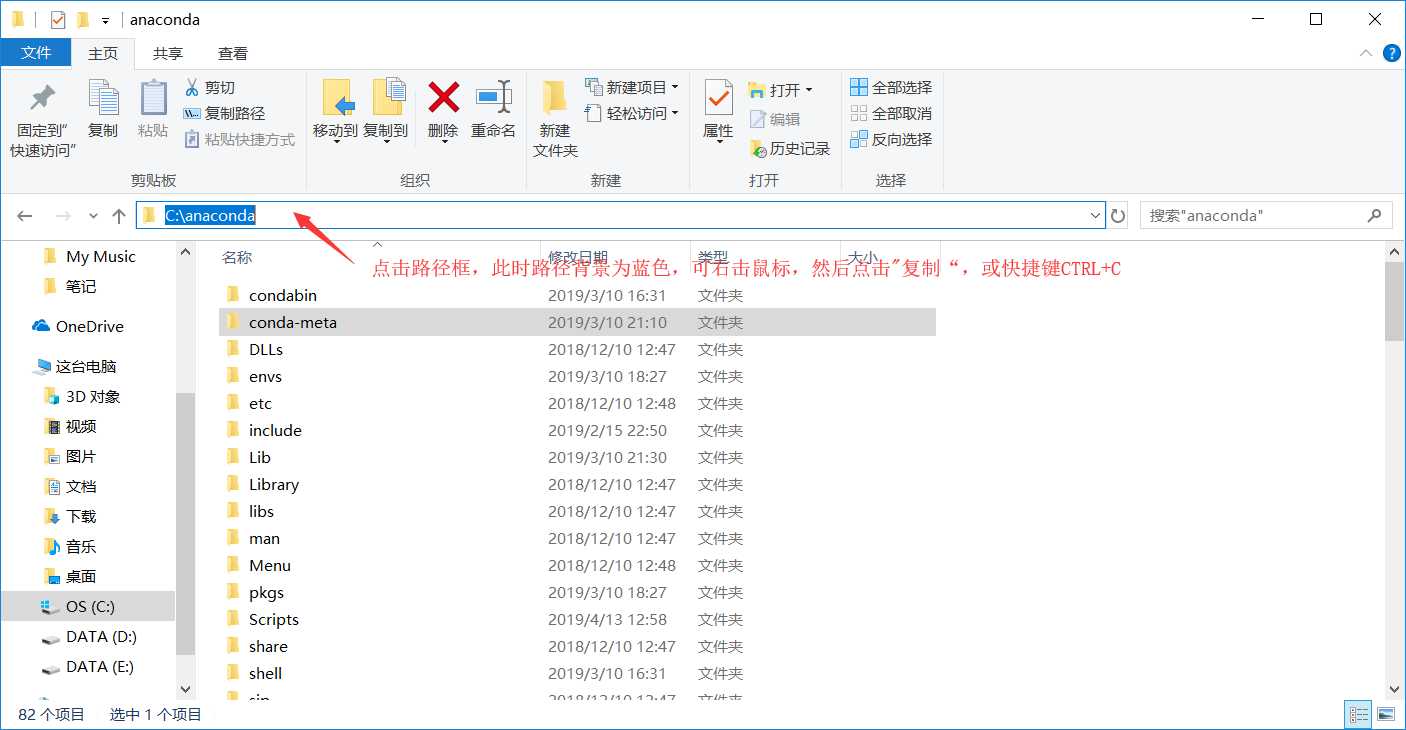Viewport: 1406px width, 730px height.
Task: Select OS (C:) drive in navigation pane
Action: pos(90,606)
